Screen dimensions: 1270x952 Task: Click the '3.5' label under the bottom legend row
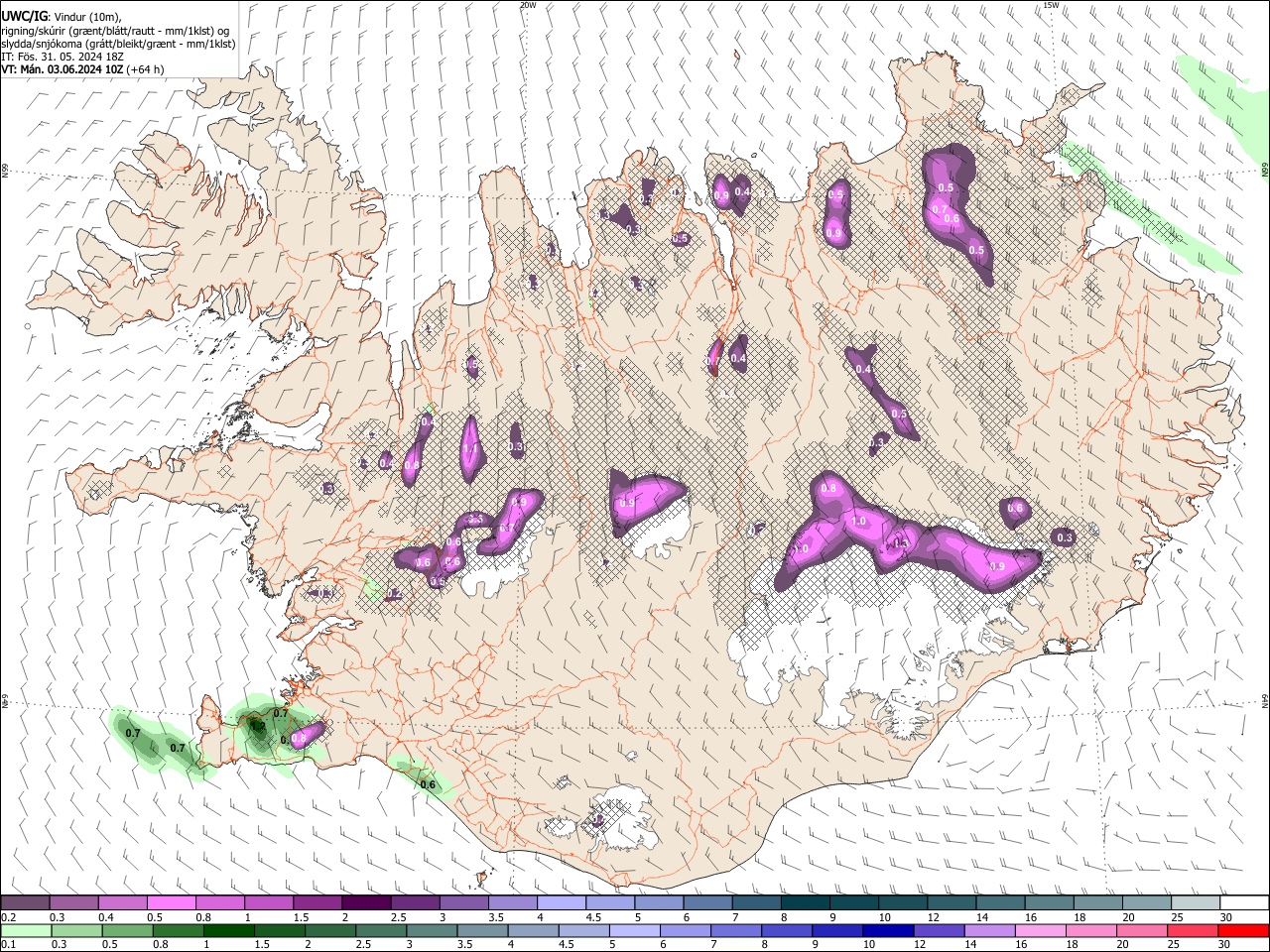tap(463, 945)
